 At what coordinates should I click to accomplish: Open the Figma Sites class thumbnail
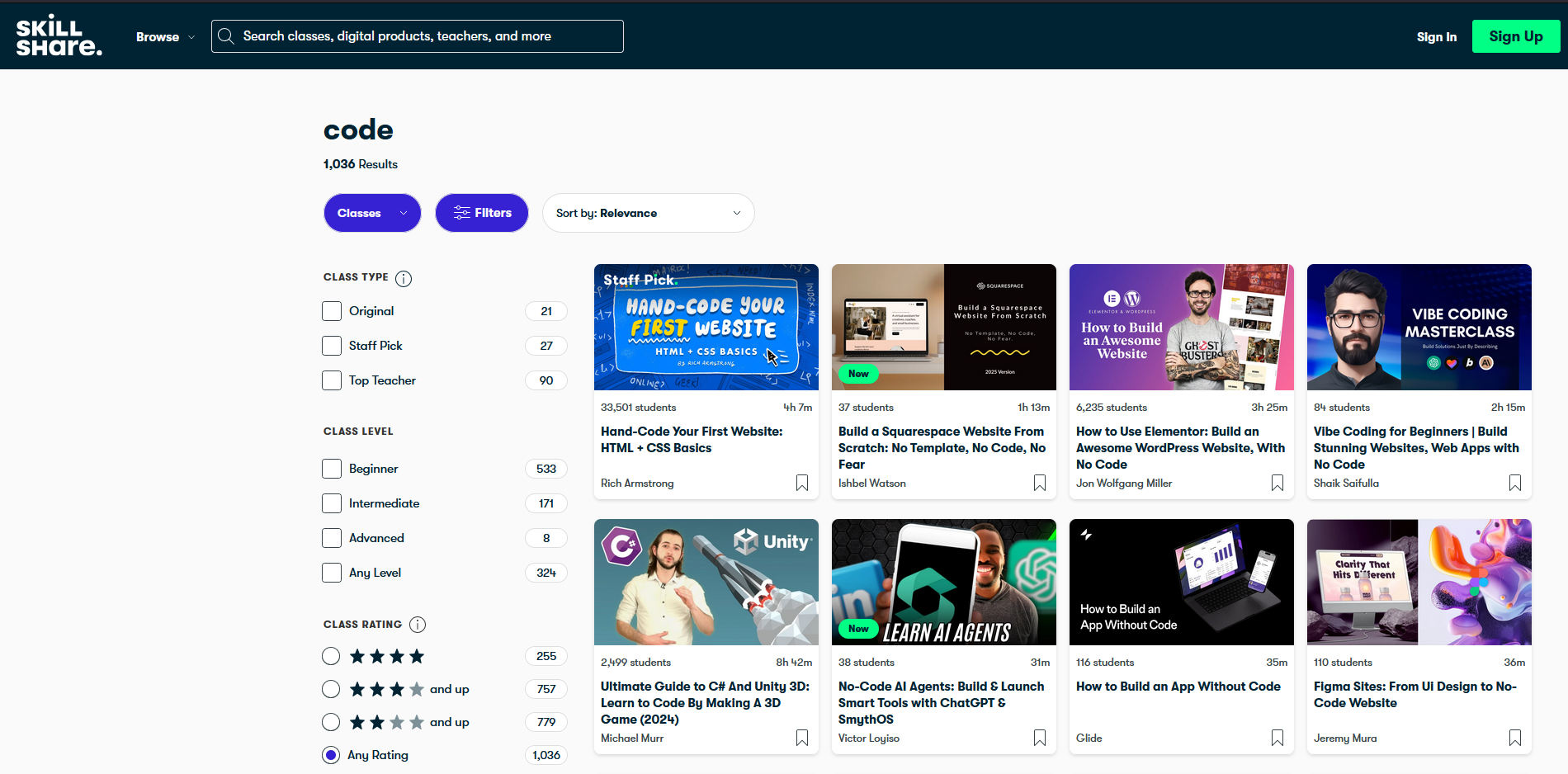point(1419,582)
